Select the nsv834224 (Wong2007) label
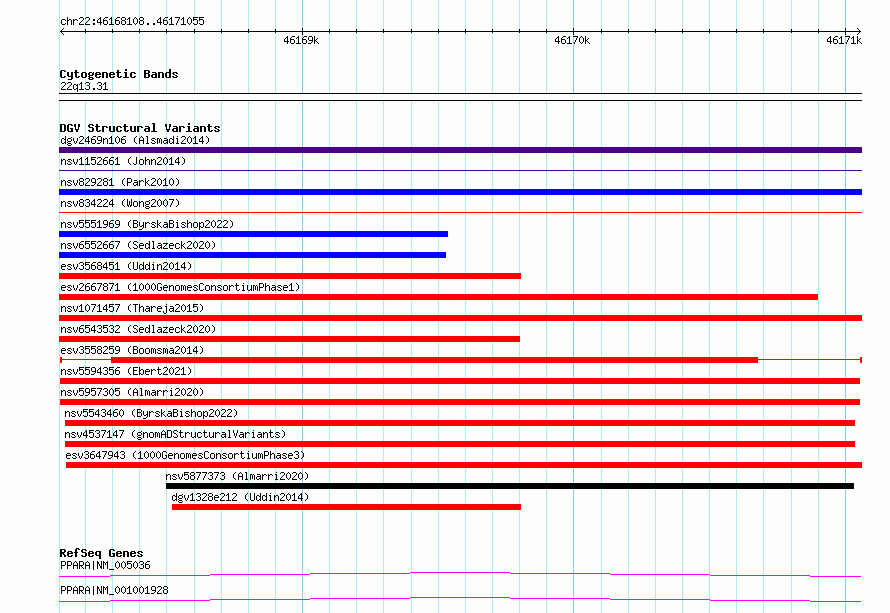This screenshot has height=613, width=890. point(120,203)
